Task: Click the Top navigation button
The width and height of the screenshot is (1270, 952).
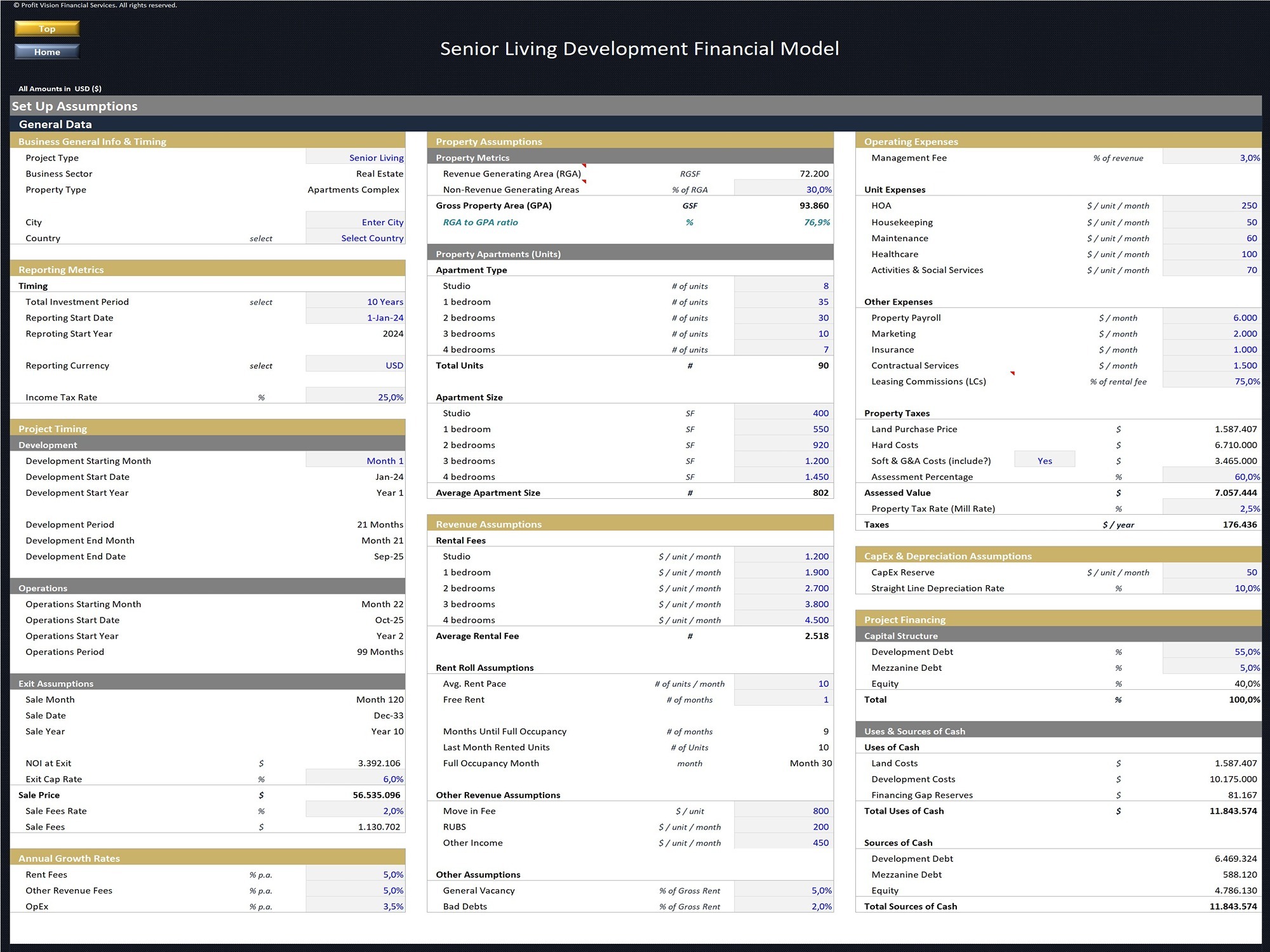Action: [46, 28]
